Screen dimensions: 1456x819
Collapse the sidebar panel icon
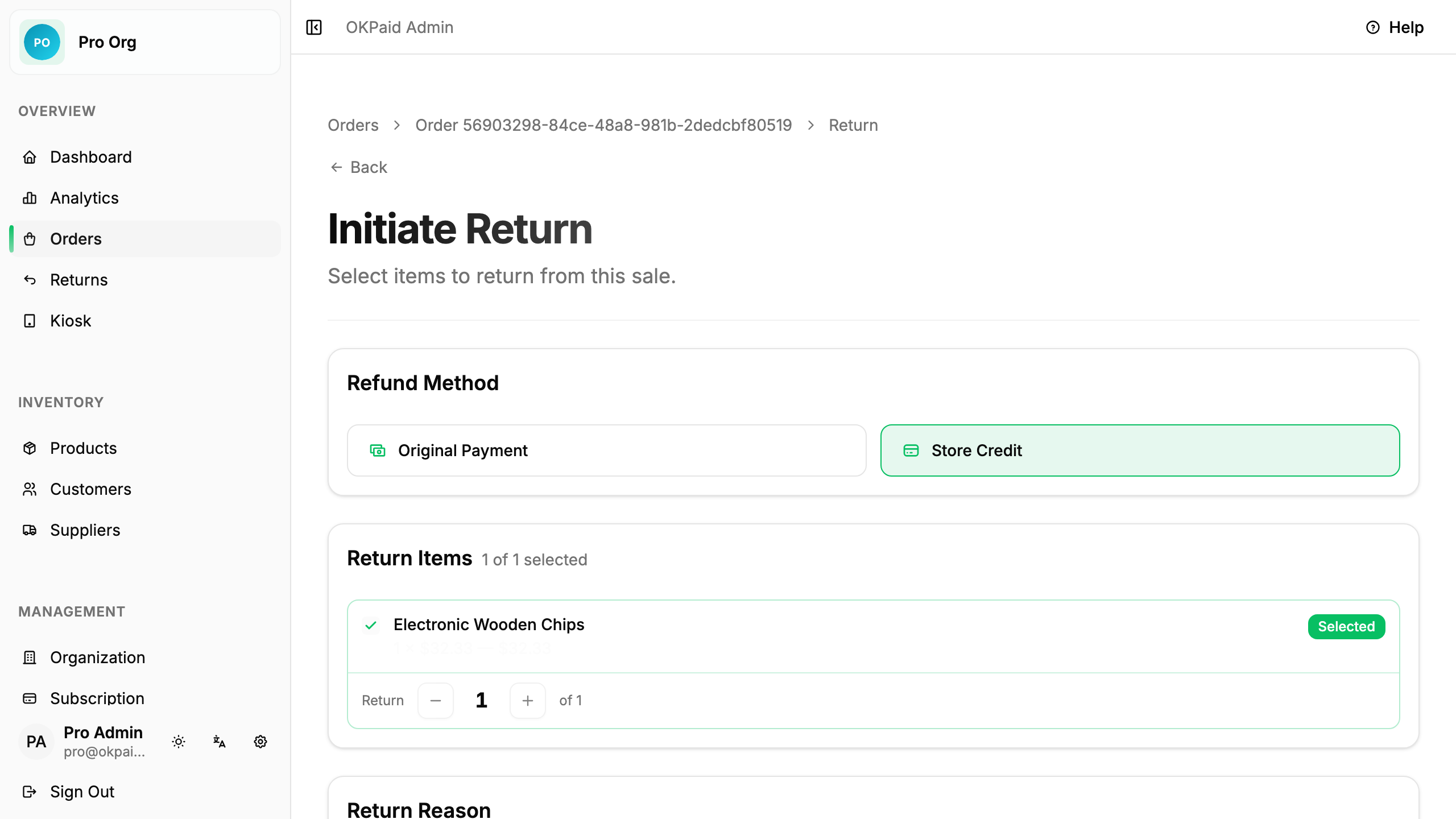[314, 27]
